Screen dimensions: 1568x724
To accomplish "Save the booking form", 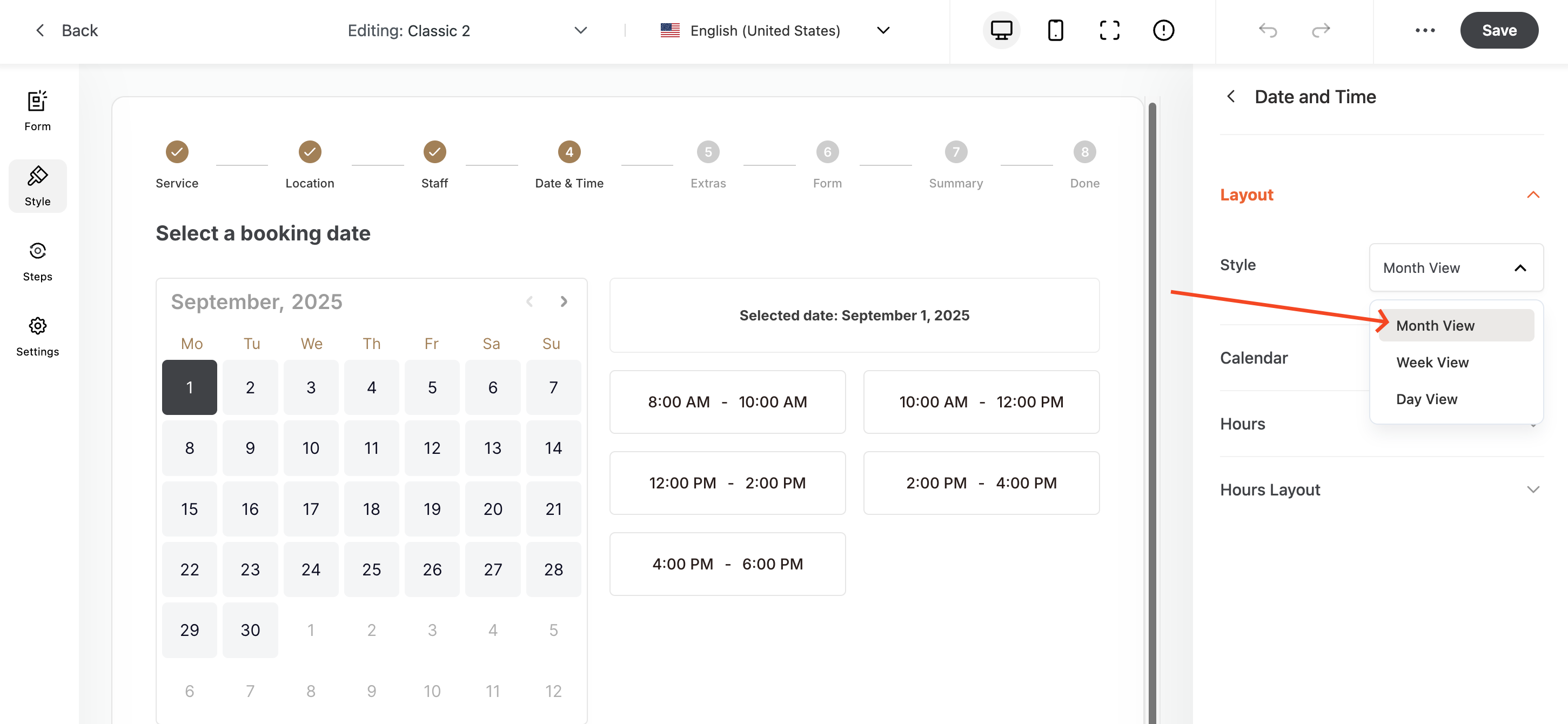I will point(1499,30).
